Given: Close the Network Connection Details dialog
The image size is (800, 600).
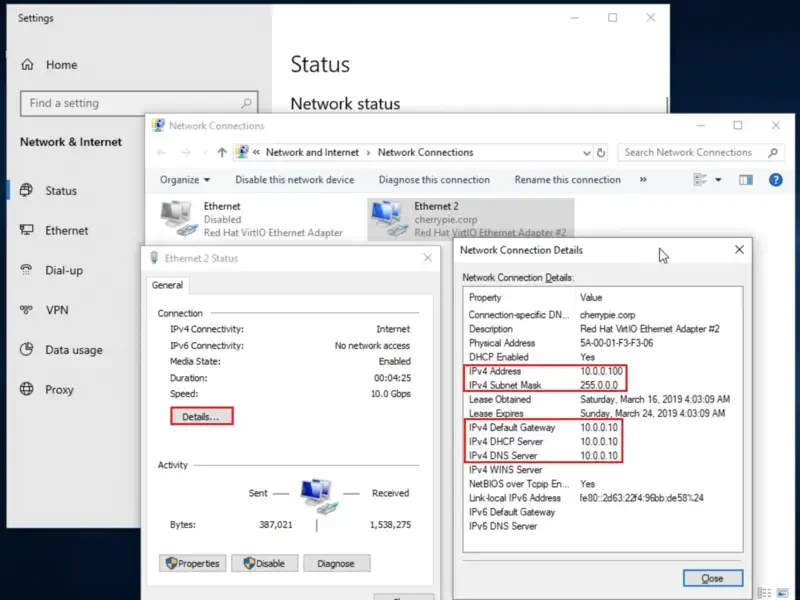Looking at the screenshot, I should click(712, 578).
